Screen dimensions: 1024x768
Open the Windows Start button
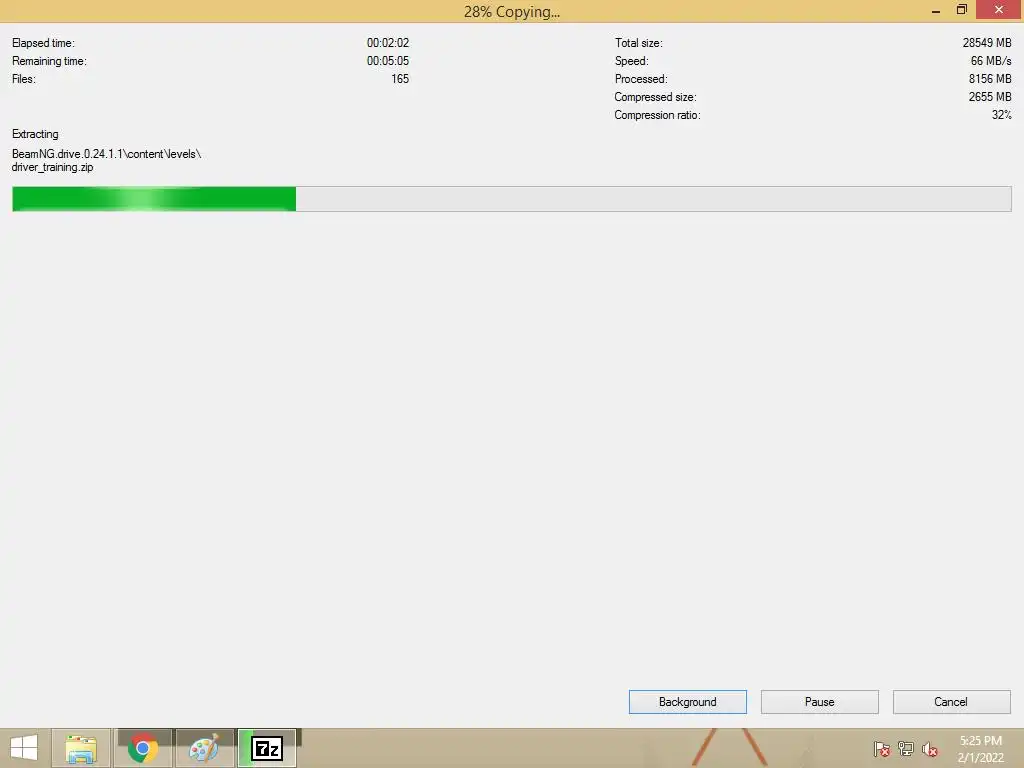coord(24,748)
